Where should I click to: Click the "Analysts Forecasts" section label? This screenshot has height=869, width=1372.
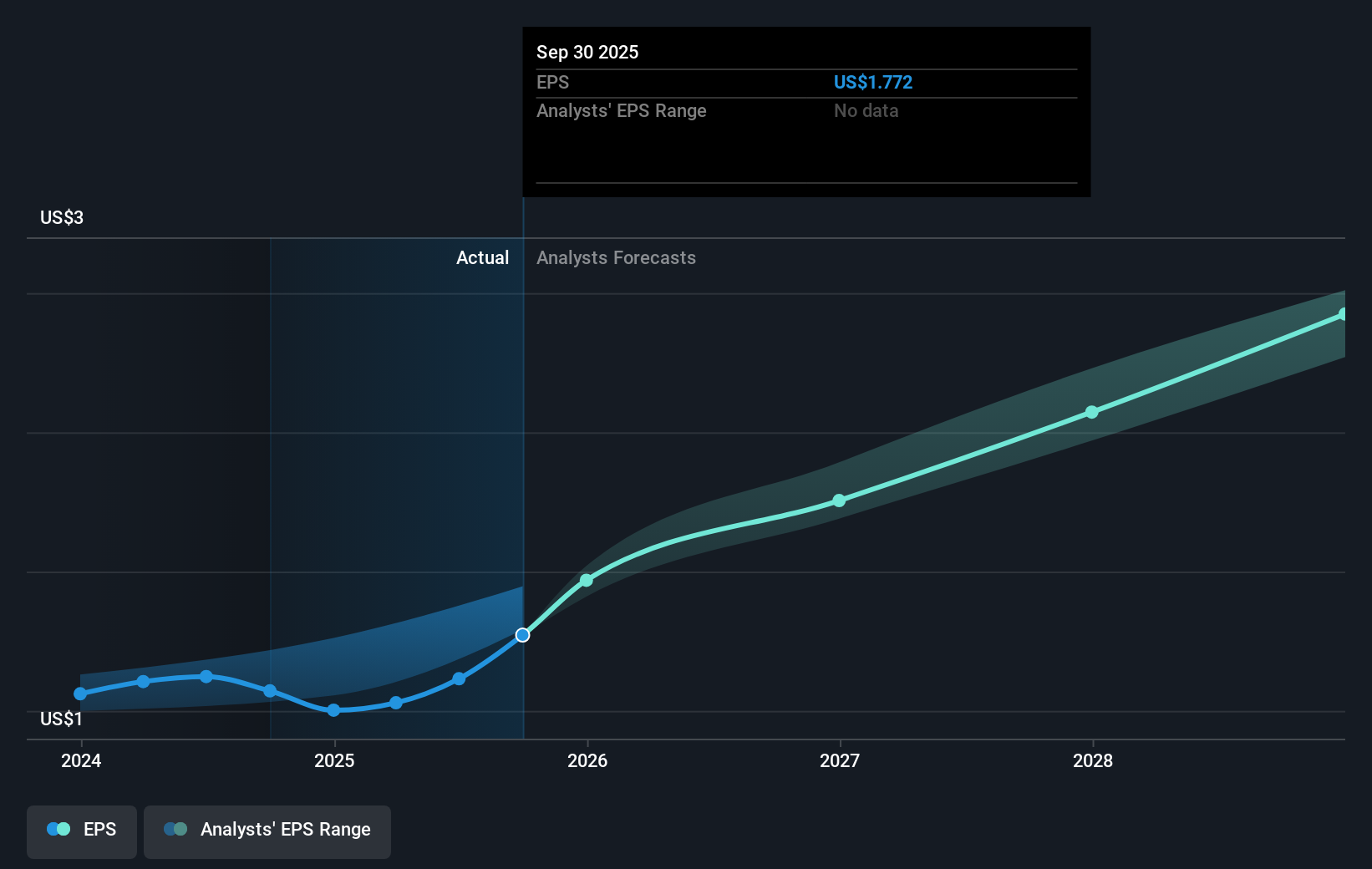pyautogui.click(x=616, y=258)
